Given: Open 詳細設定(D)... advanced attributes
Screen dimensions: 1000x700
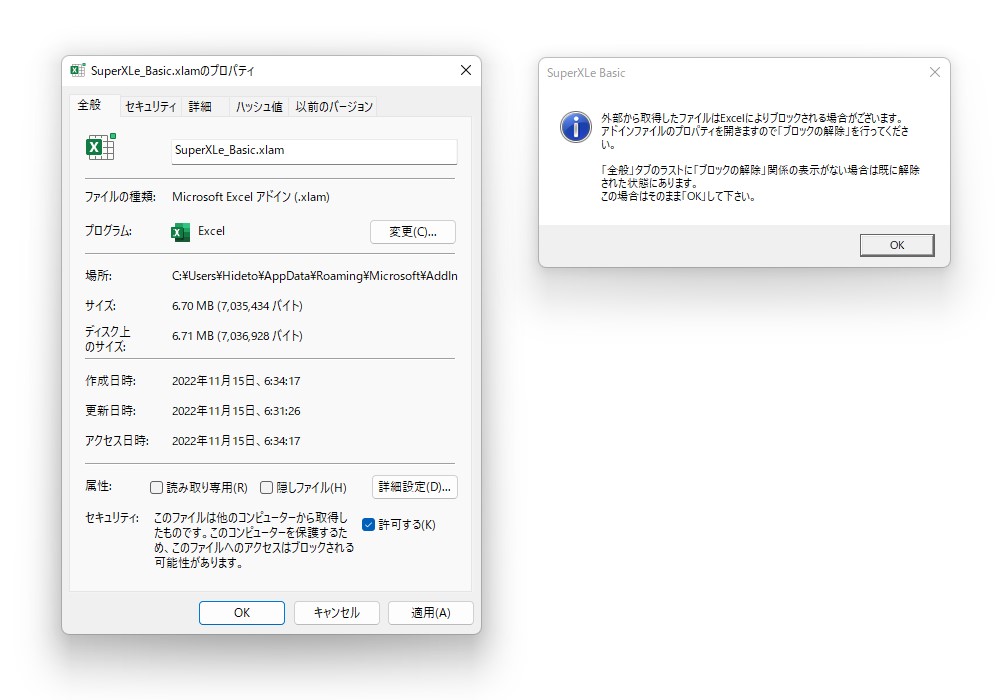Looking at the screenshot, I should click(x=414, y=487).
